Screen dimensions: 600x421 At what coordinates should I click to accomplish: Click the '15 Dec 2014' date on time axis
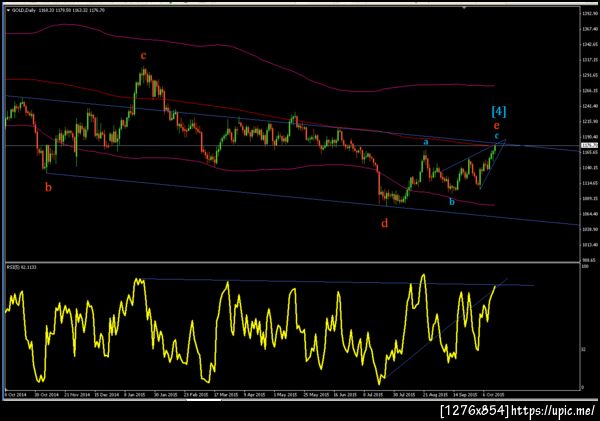coord(106,395)
